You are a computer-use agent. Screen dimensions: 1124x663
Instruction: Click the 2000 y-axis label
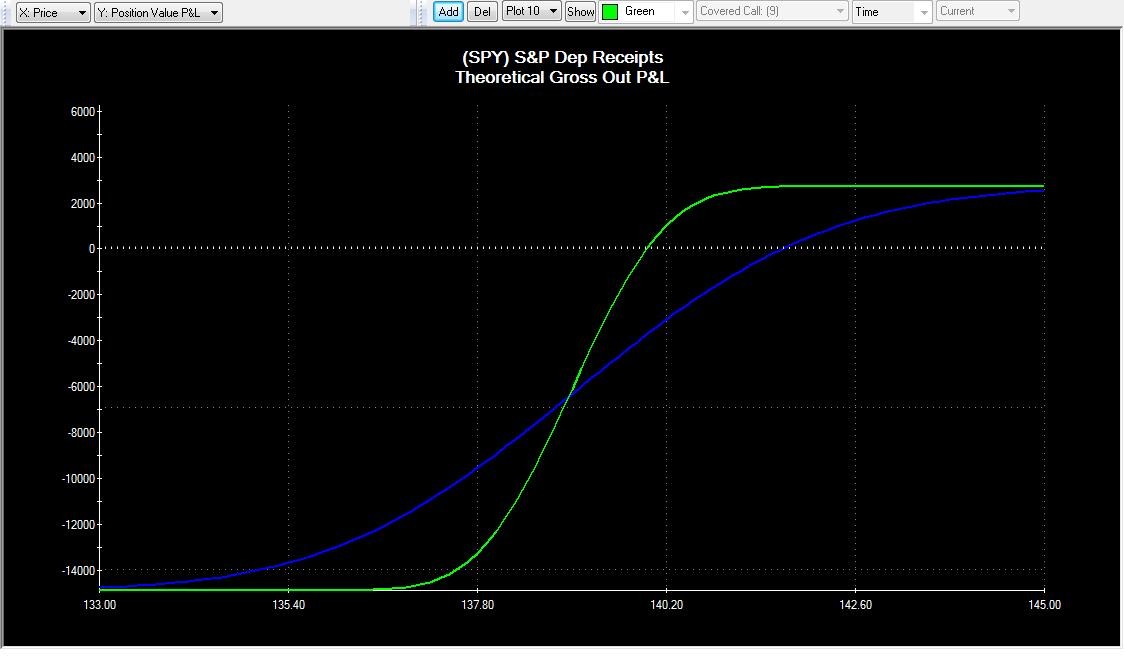pos(82,204)
